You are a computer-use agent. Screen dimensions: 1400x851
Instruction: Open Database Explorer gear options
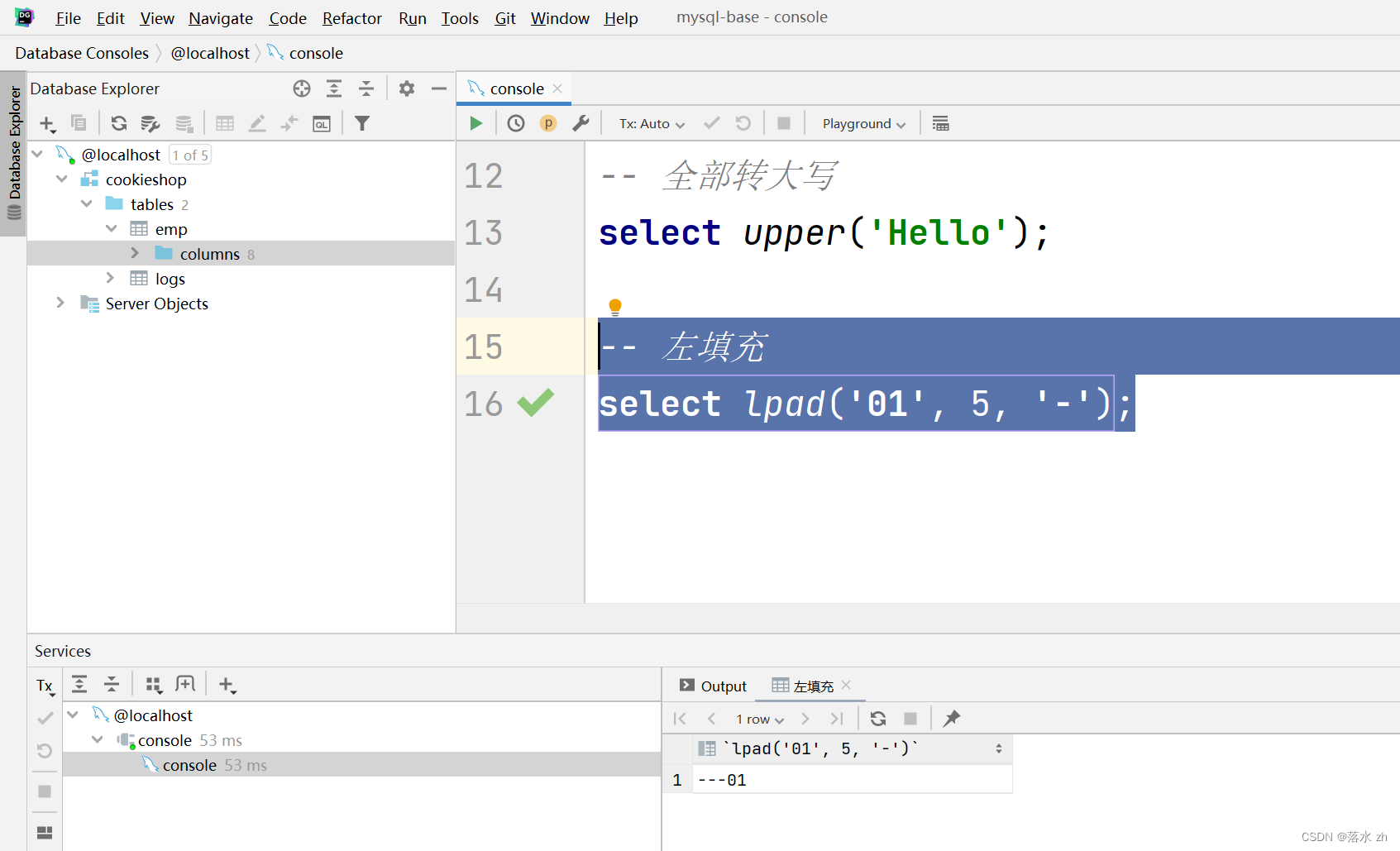pyautogui.click(x=407, y=88)
